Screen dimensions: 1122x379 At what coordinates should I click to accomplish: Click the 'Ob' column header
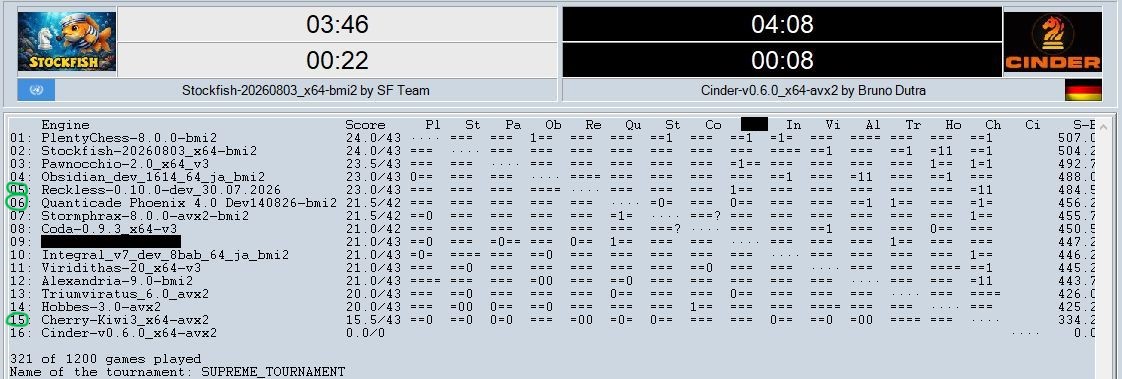pyautogui.click(x=553, y=125)
